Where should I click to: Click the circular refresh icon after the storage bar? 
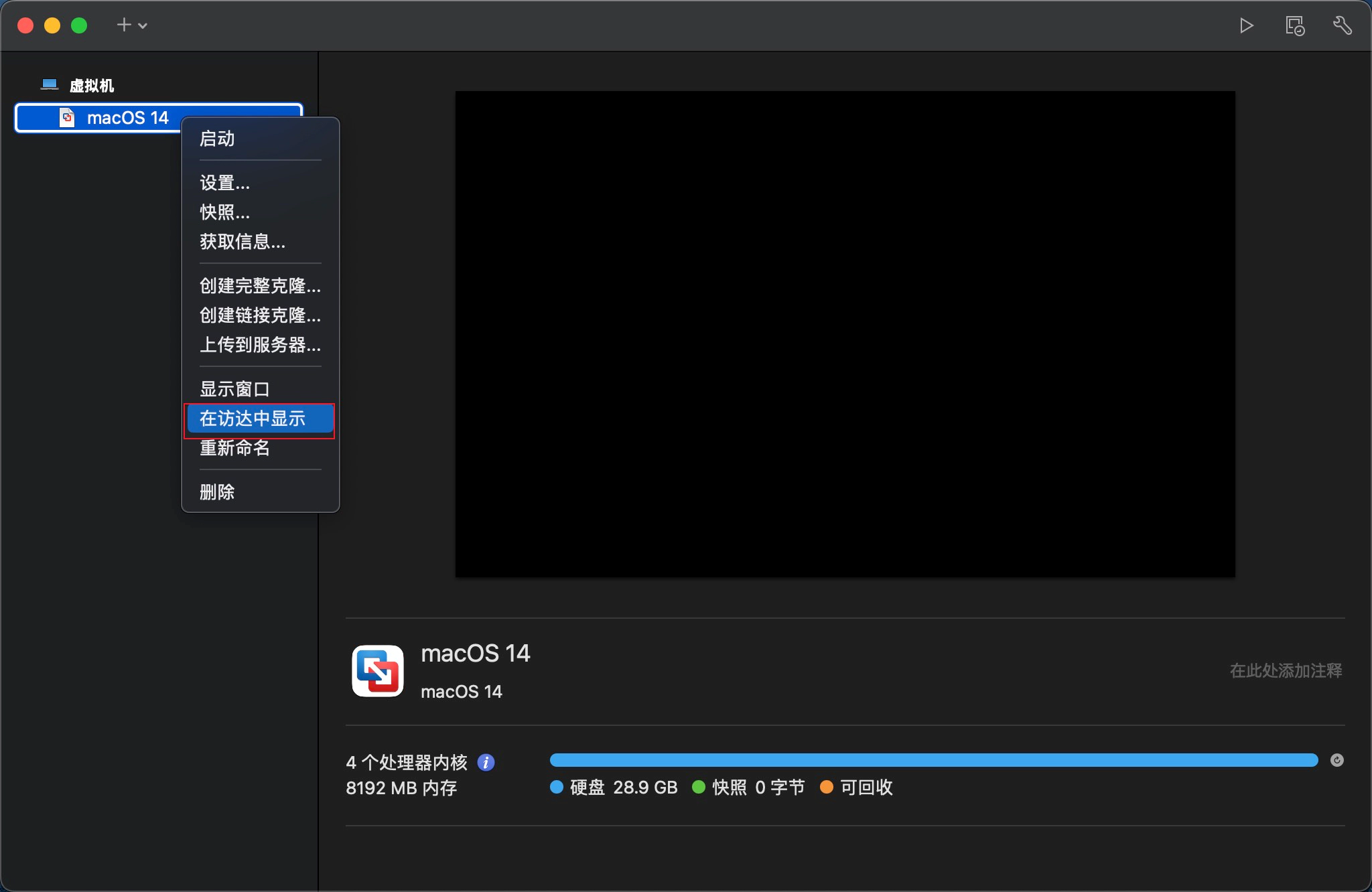[1337, 760]
